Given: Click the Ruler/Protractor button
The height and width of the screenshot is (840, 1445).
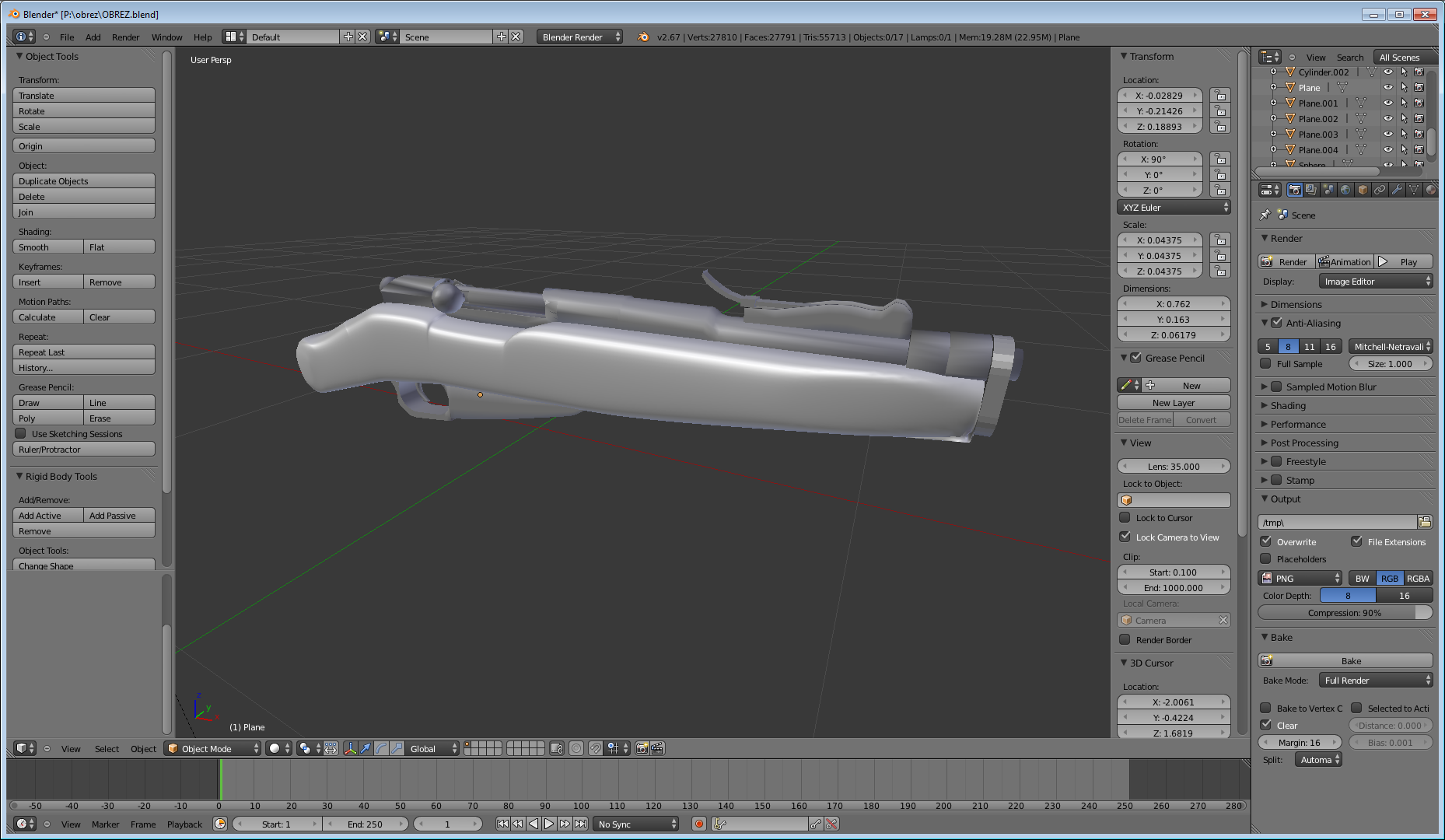Looking at the screenshot, I should 84,449.
